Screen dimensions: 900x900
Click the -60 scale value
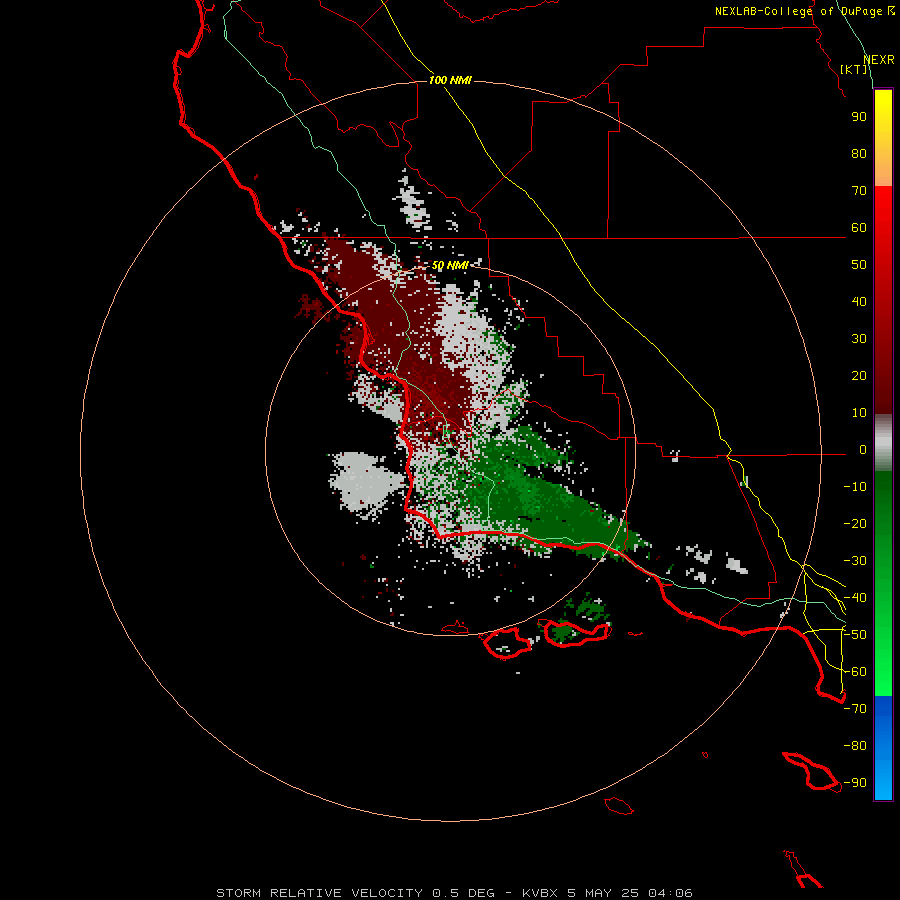[x=855, y=672]
